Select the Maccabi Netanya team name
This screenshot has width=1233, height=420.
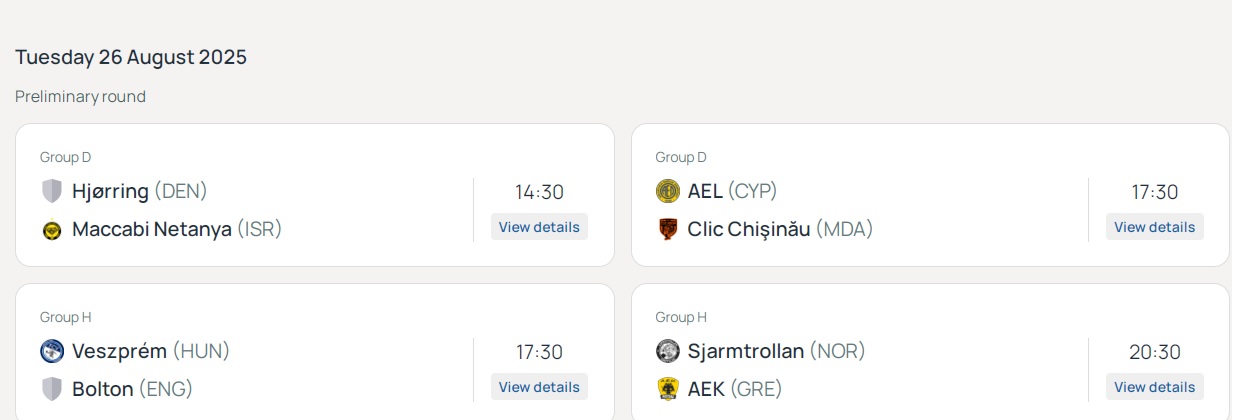tap(151, 230)
